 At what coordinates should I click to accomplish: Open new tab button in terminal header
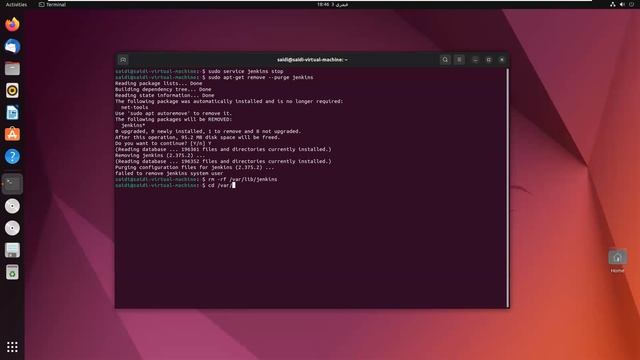[123, 60]
